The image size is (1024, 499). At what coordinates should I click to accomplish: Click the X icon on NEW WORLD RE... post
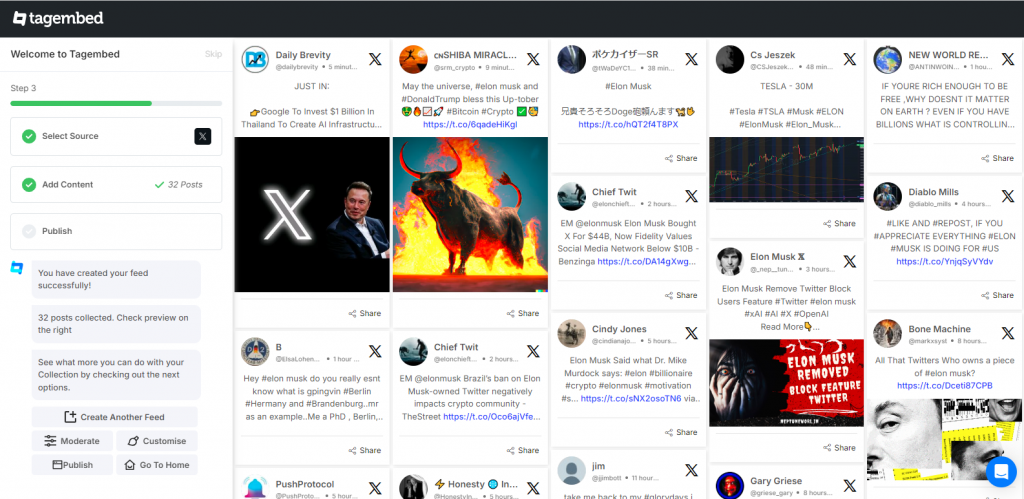tap(1008, 59)
